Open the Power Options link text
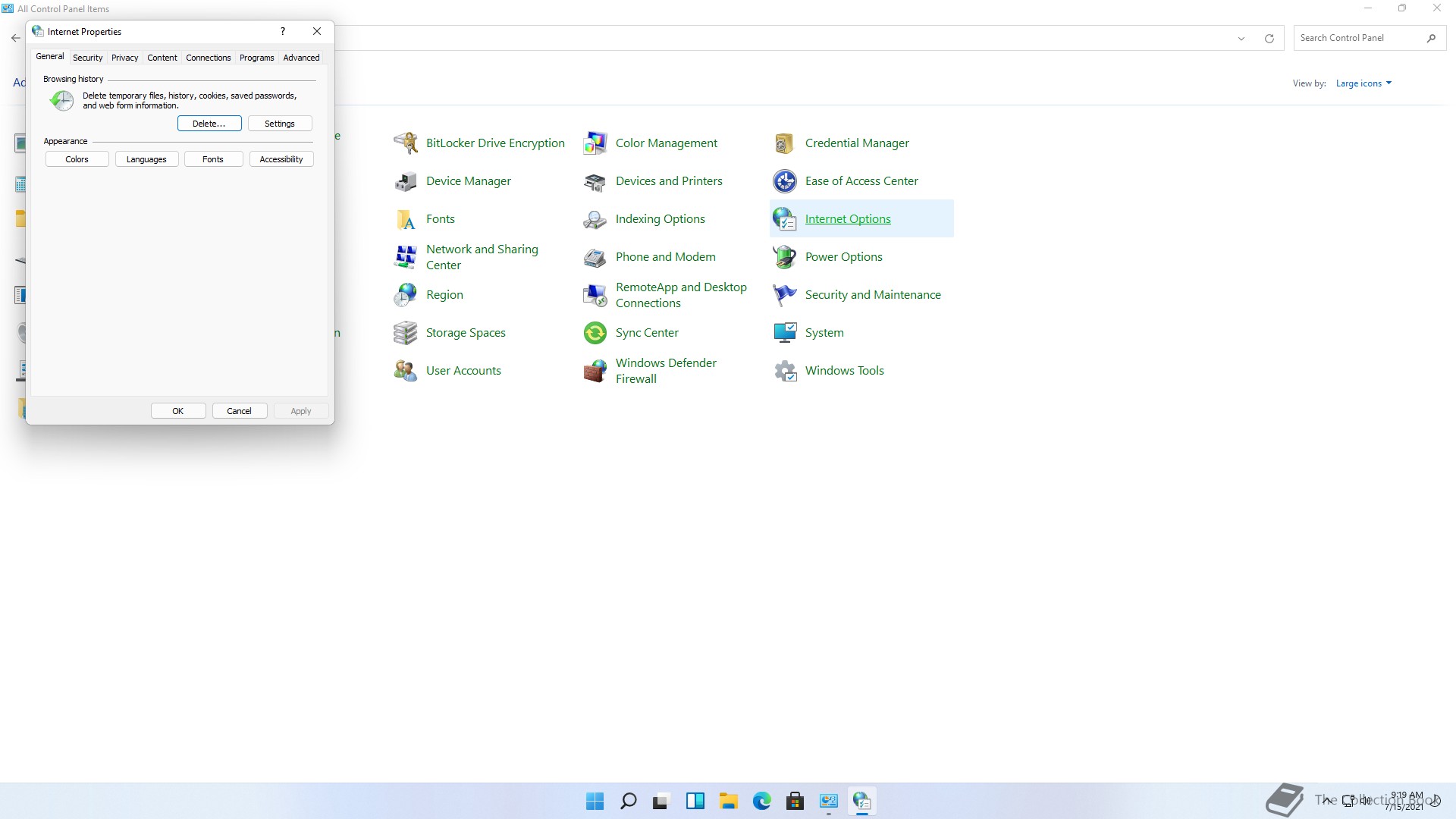This screenshot has width=1456, height=819. coord(844,256)
